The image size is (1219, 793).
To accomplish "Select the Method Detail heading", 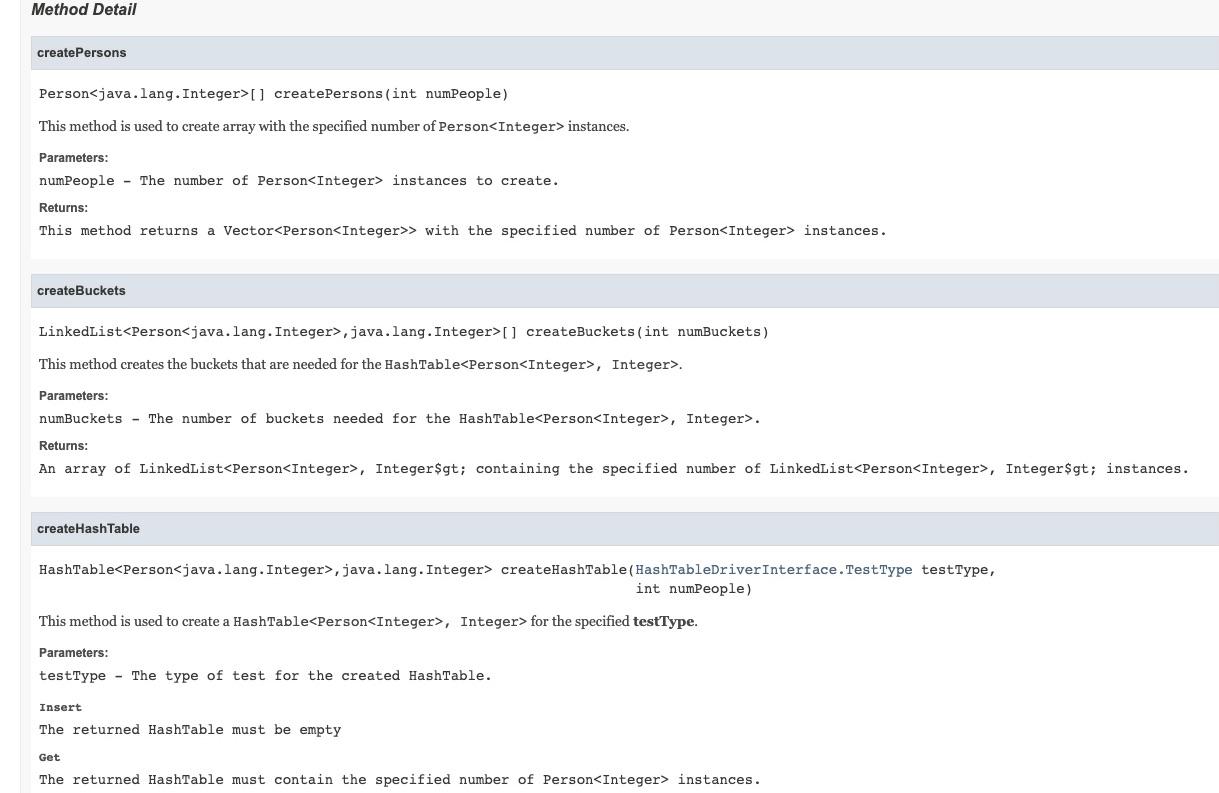I will tap(83, 9).
